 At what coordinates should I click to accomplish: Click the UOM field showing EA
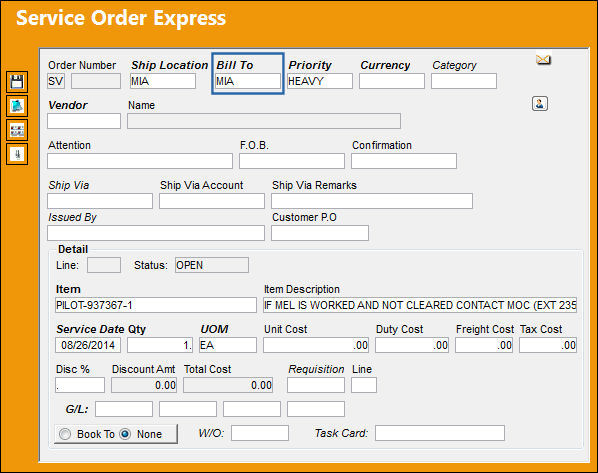click(x=228, y=345)
